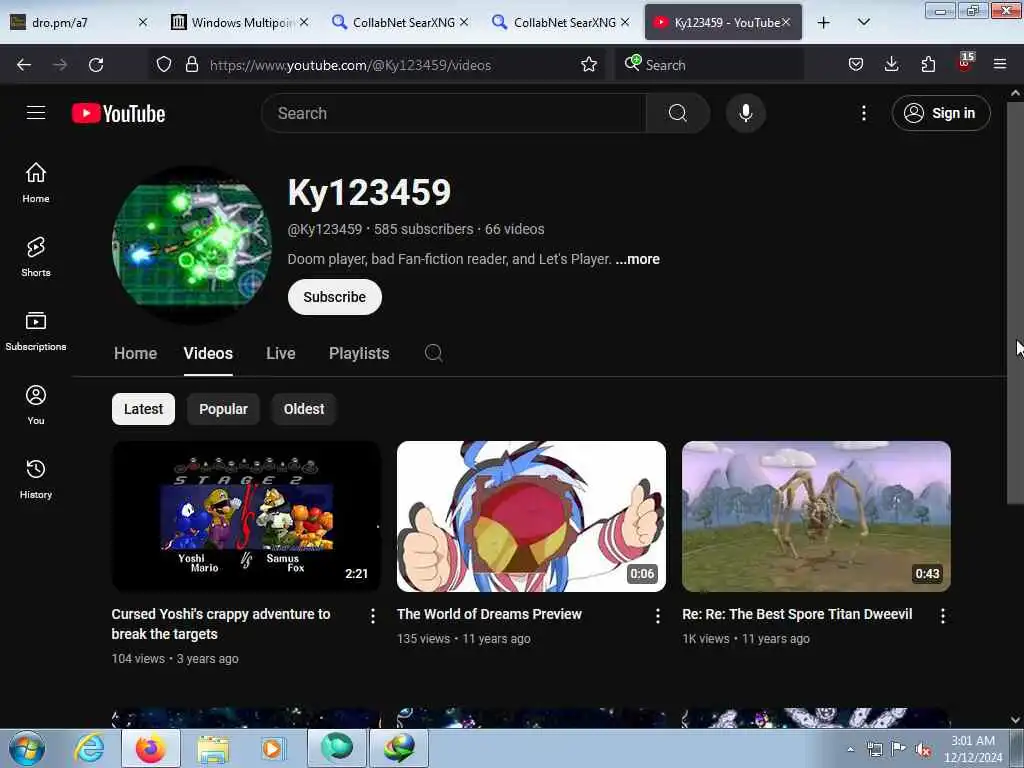
Task: Open Firefox extensions puzzle icon
Action: point(928,65)
